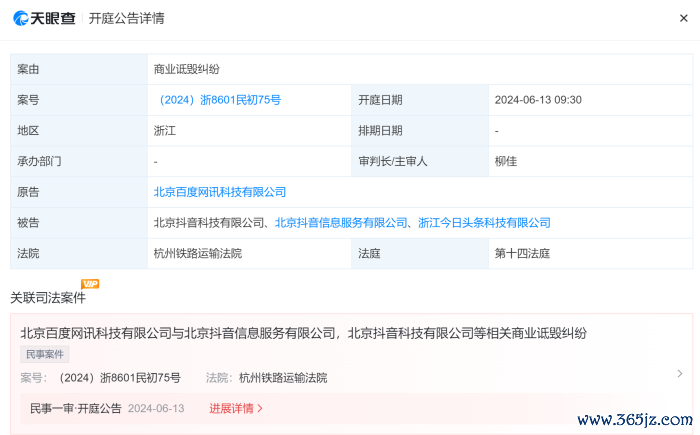Open defendant 北京抖音信息服务有限公司 link
Screen dimensions: 700x435
pyautogui.click(x=341, y=223)
